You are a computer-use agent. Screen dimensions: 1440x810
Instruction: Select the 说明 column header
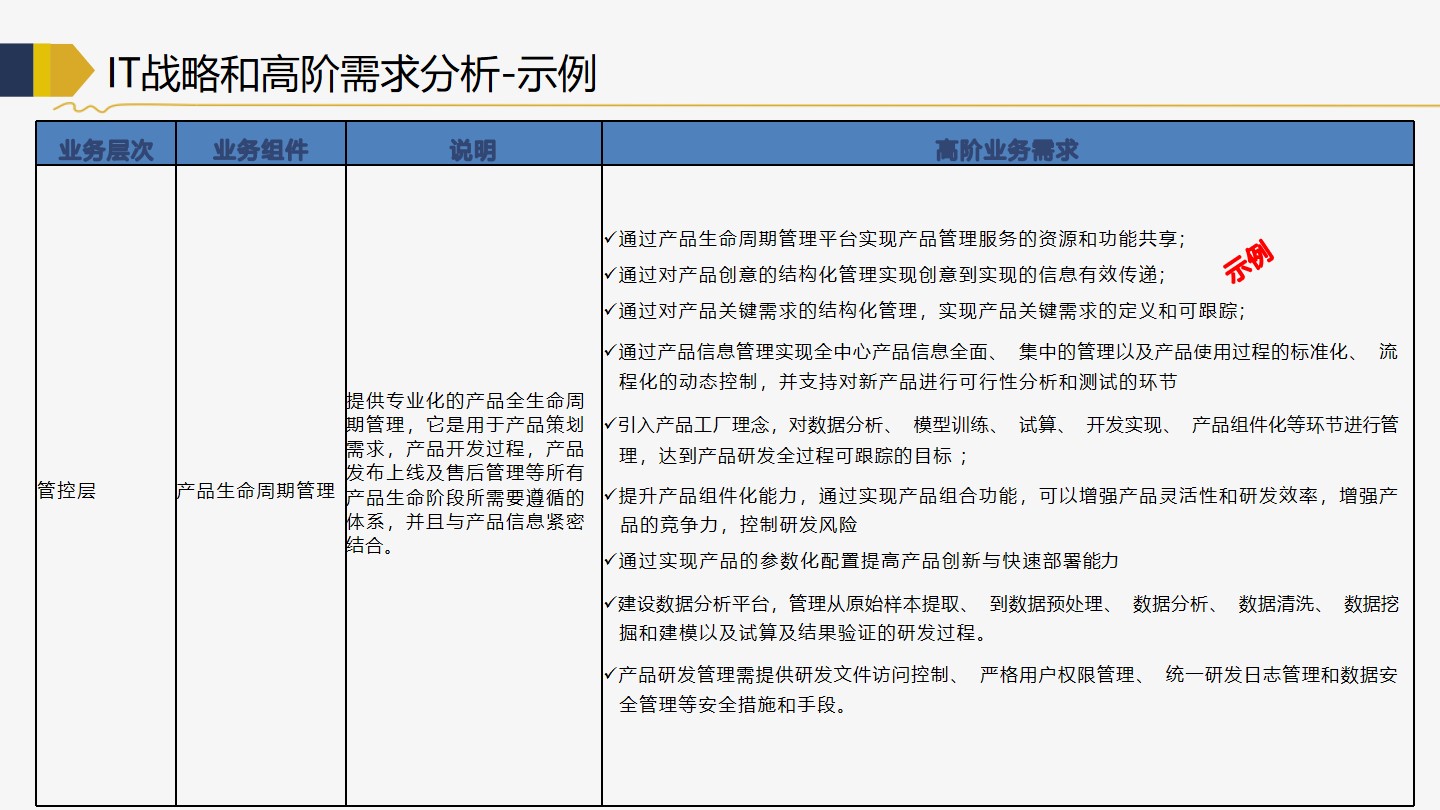pyautogui.click(x=474, y=144)
